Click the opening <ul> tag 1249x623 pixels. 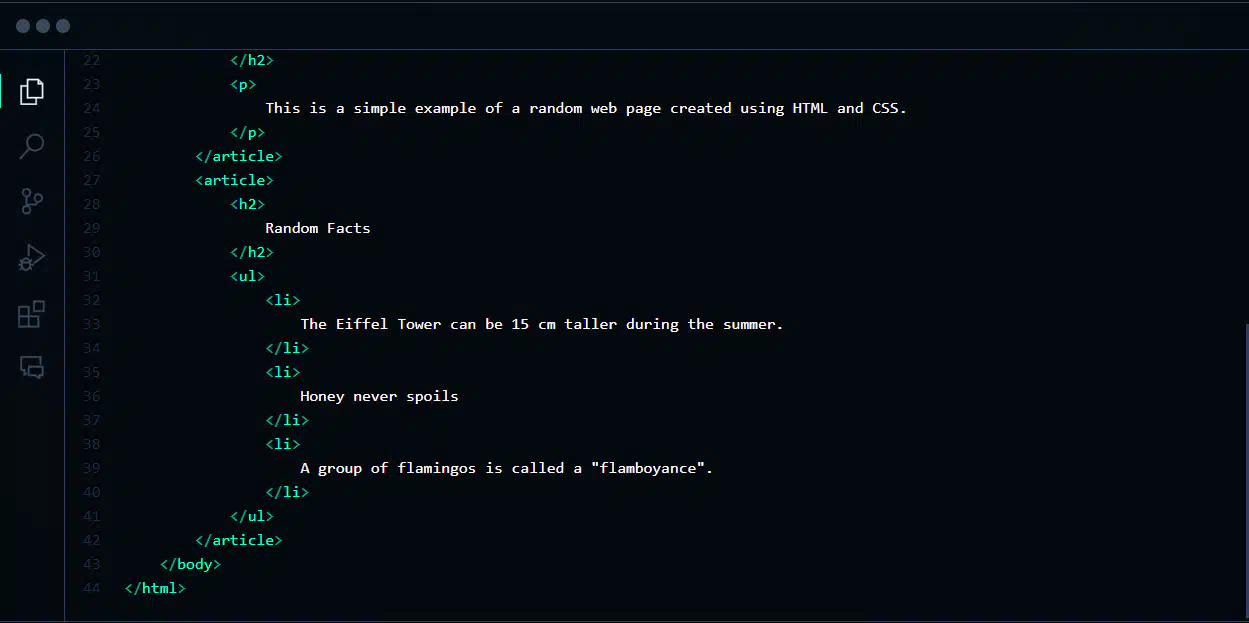[x=247, y=276]
